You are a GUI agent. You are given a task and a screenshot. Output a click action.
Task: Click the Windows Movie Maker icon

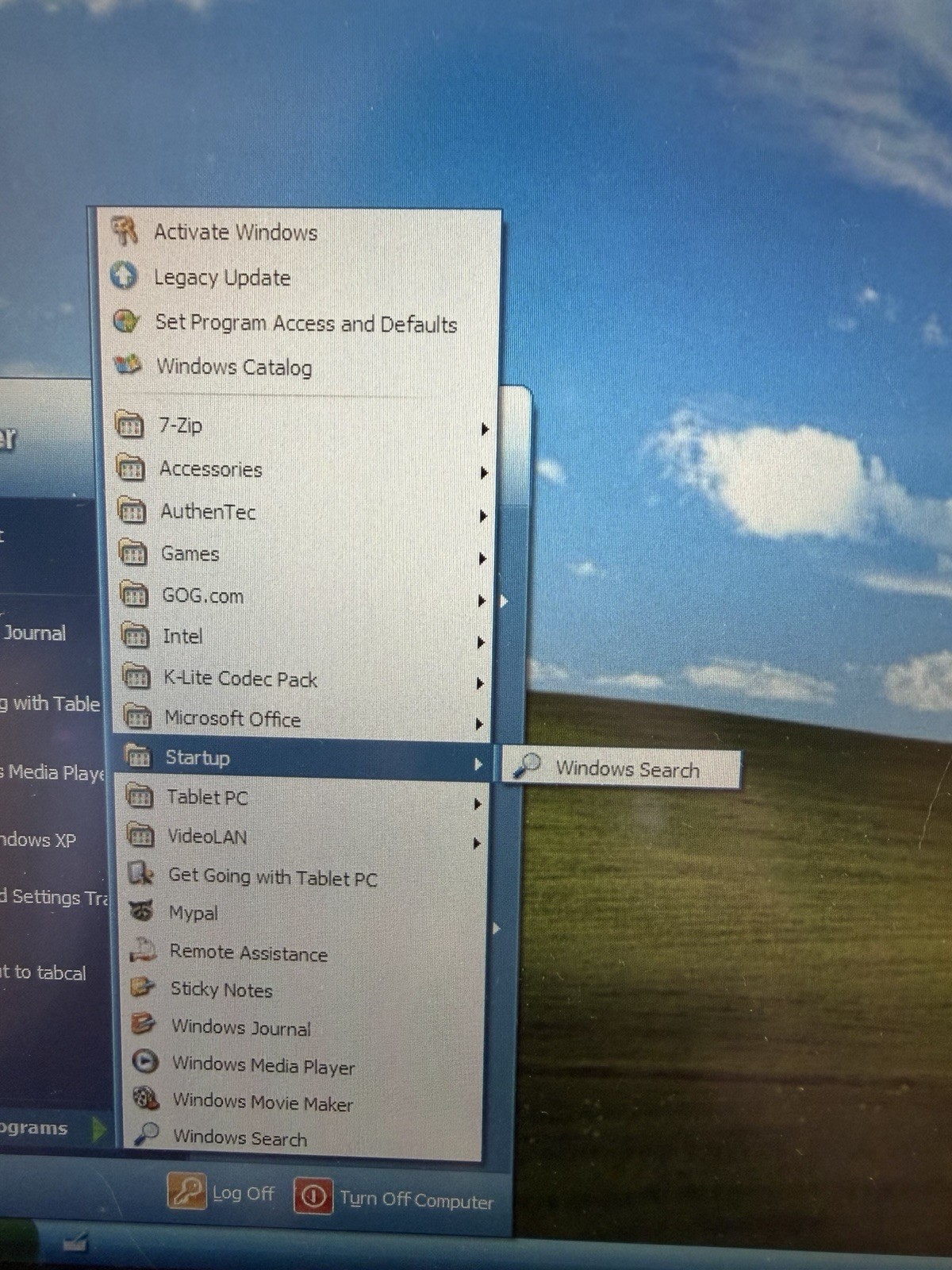[x=146, y=1098]
